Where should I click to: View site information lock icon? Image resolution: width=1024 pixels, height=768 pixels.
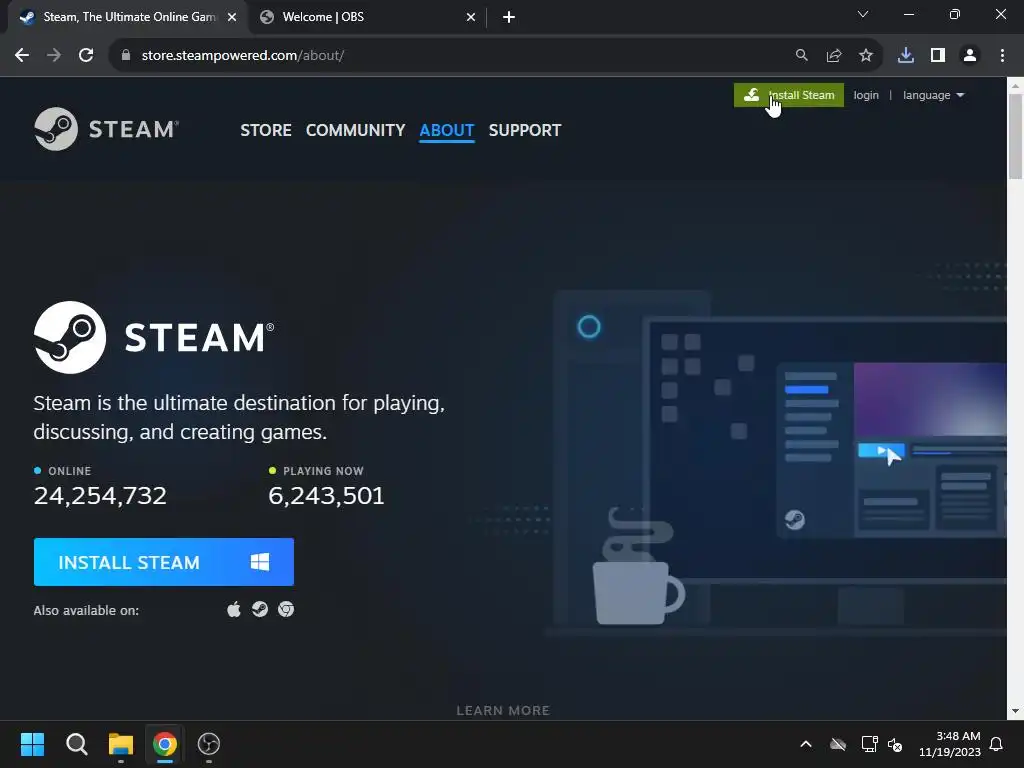[126, 56]
